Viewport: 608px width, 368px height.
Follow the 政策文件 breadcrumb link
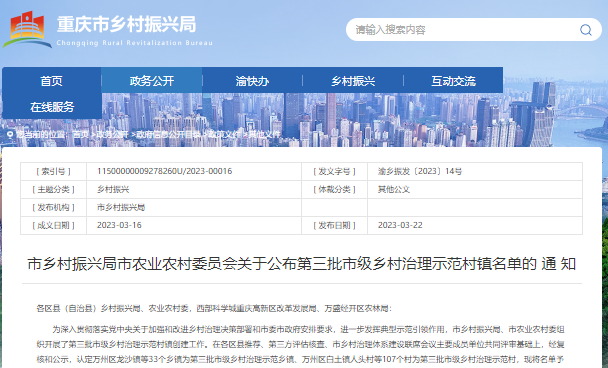pyautogui.click(x=225, y=135)
